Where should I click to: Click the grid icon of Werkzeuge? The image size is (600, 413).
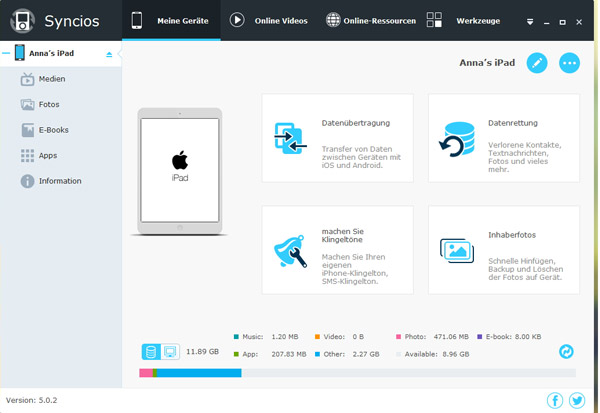(434, 20)
